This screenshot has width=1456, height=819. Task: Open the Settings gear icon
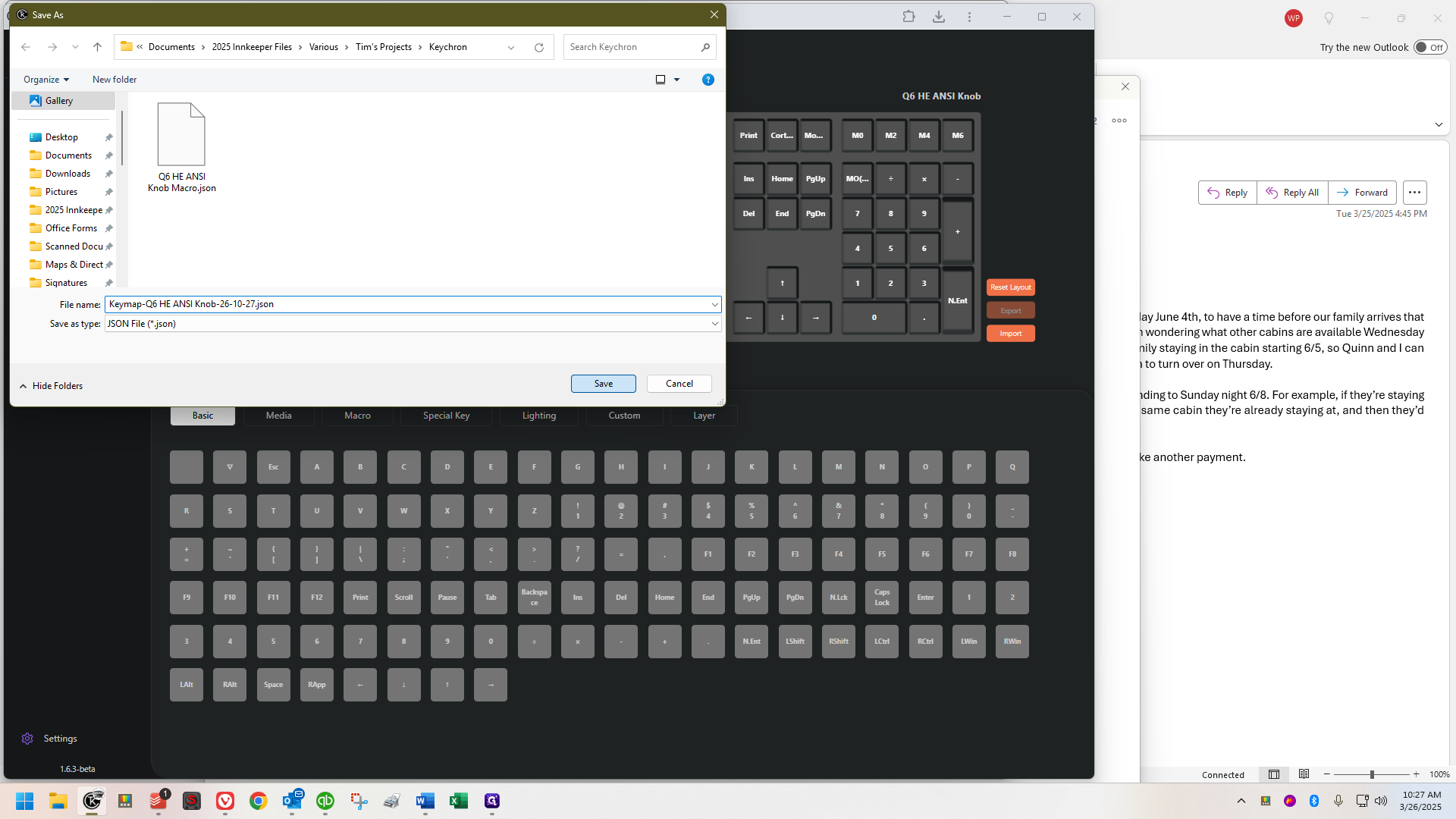point(27,739)
